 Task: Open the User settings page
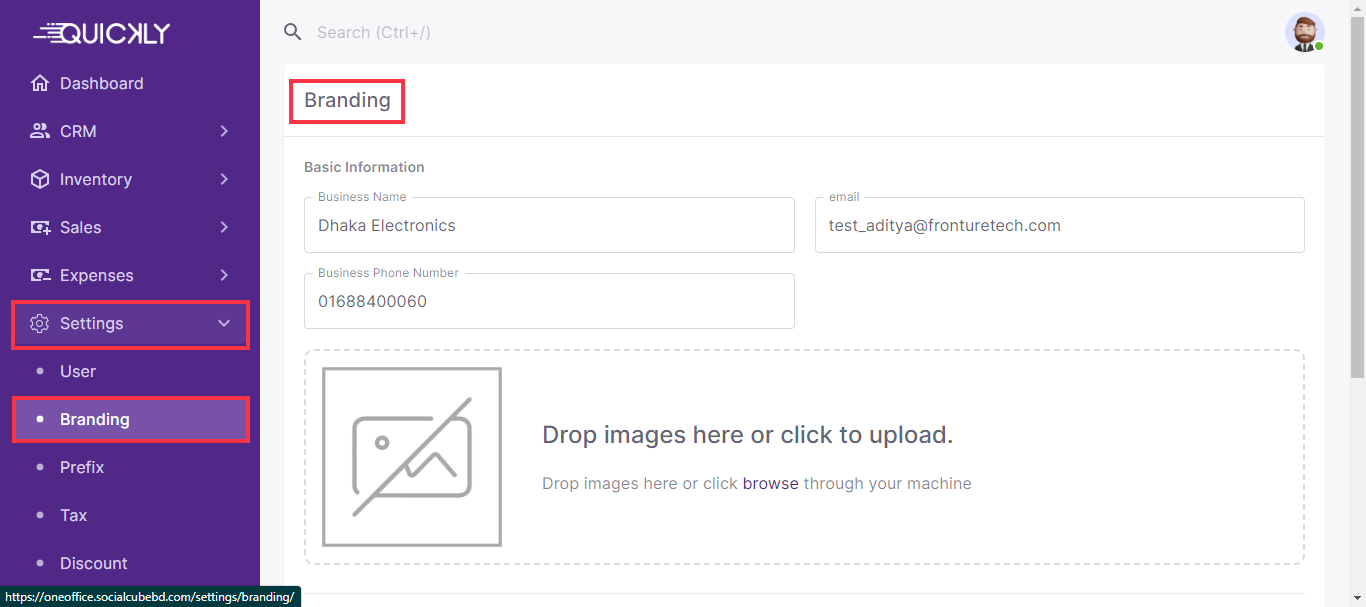pos(78,371)
